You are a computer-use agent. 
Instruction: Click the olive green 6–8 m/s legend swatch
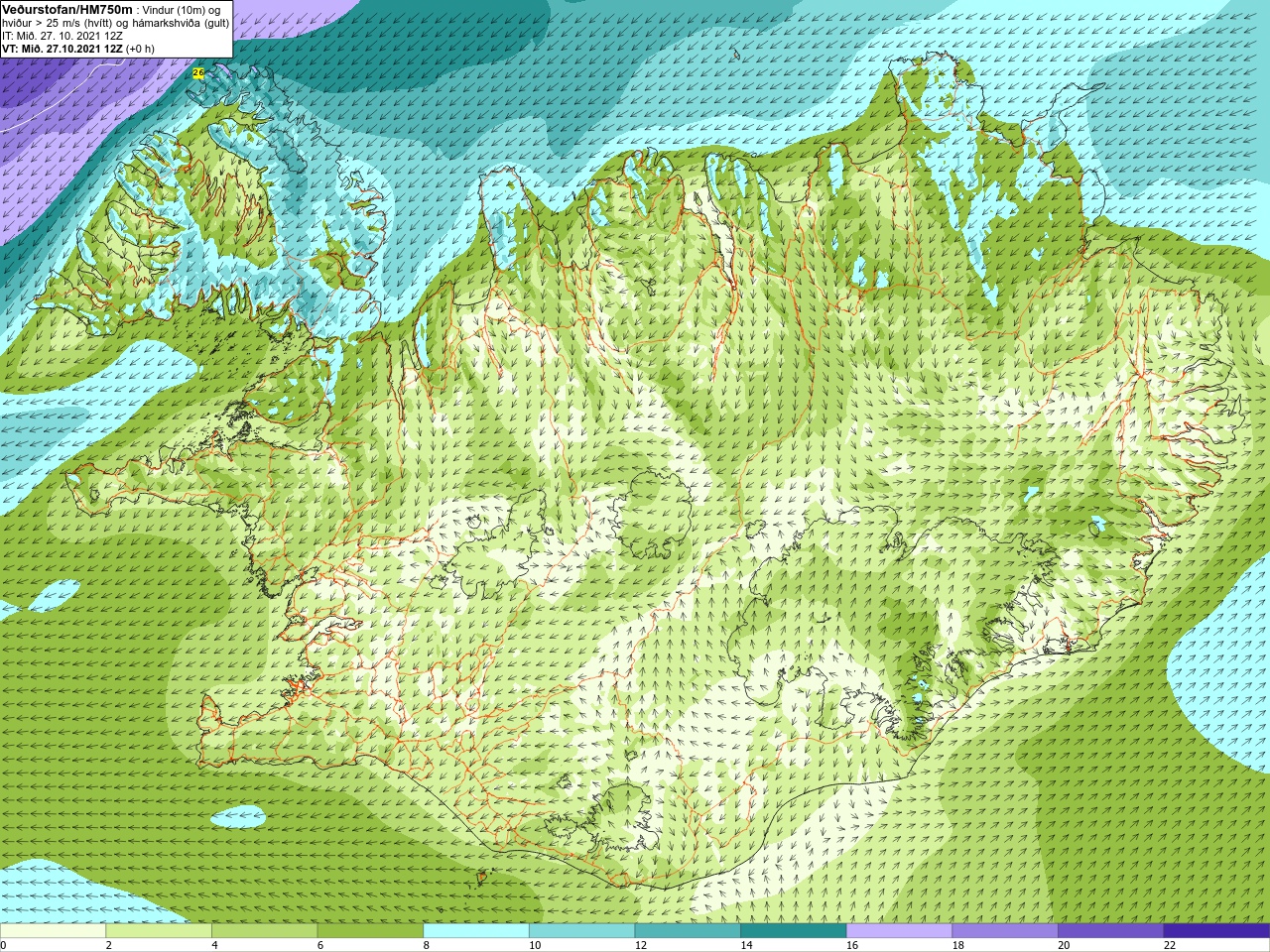click(370, 931)
